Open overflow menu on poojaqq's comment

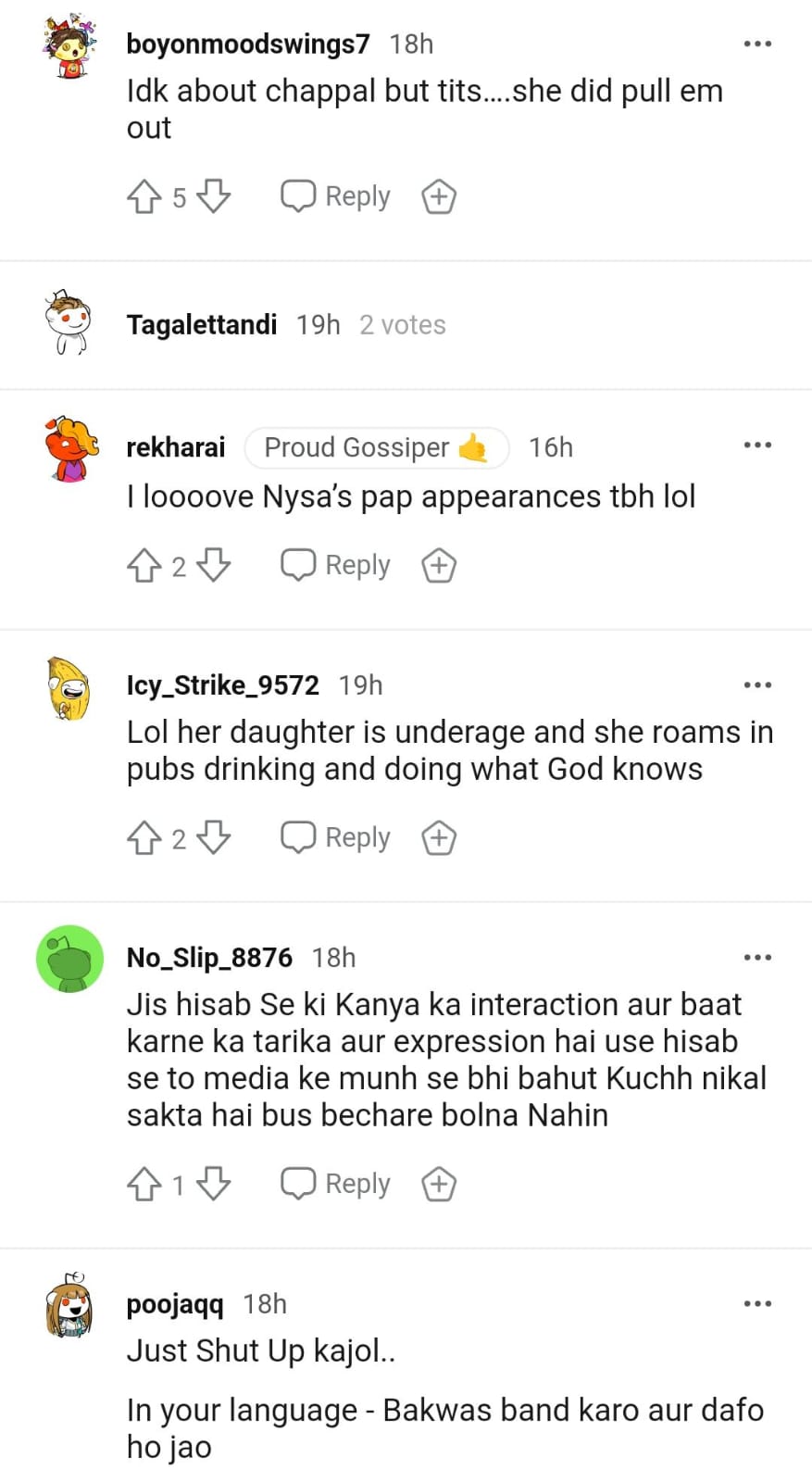coord(757,1303)
